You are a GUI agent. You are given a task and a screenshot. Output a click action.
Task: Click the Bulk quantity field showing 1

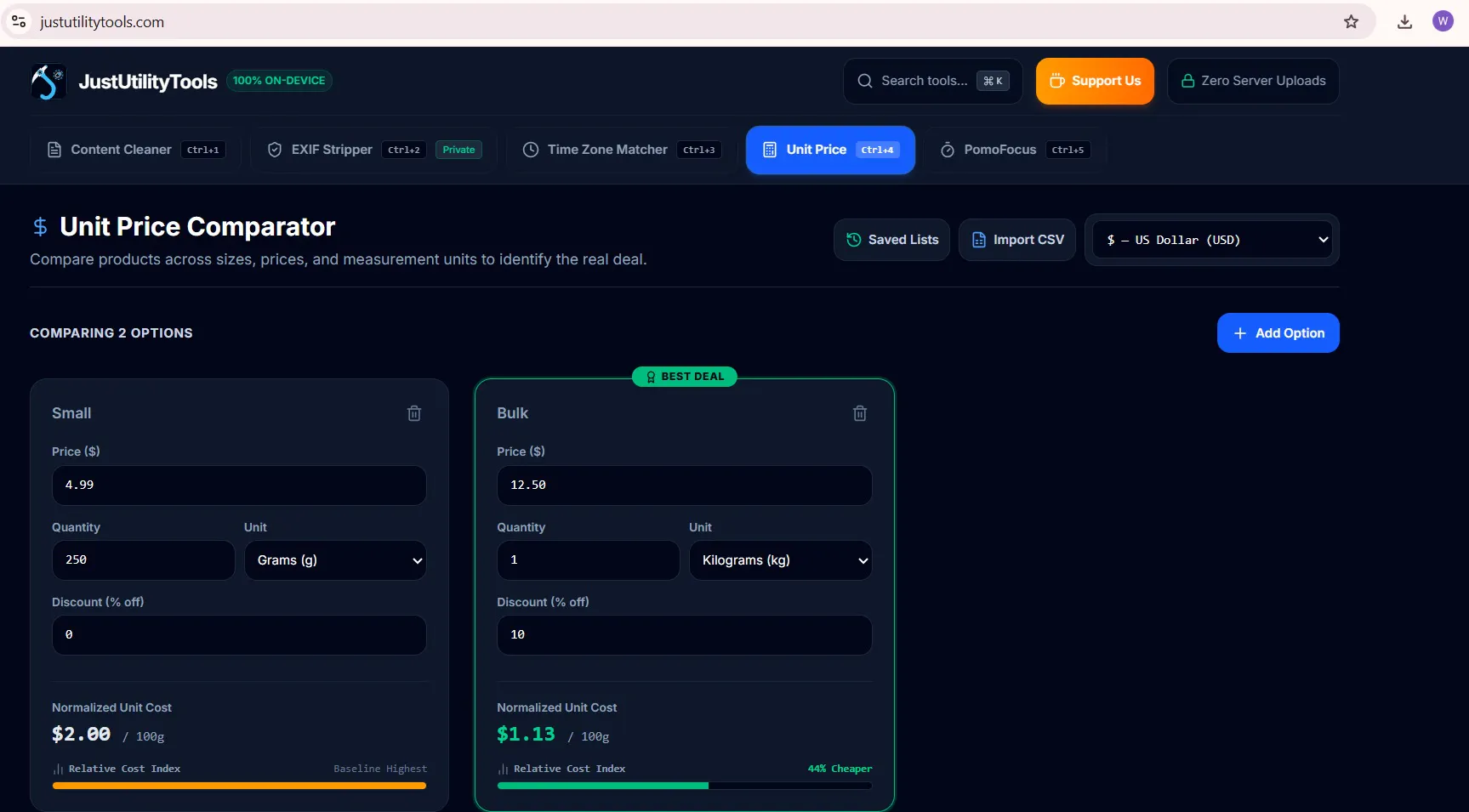coord(588,560)
